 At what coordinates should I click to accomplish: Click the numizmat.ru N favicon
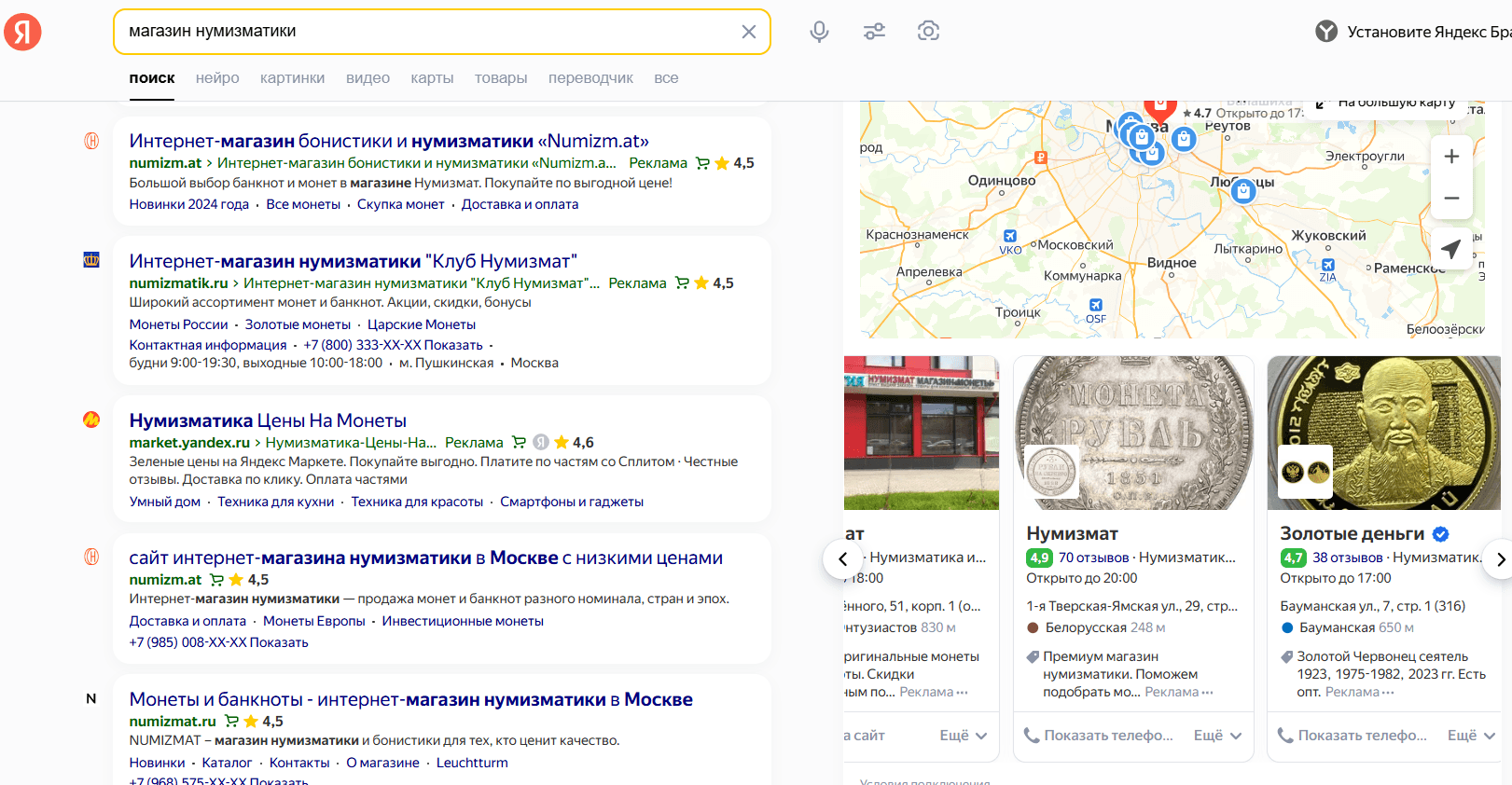(91, 698)
